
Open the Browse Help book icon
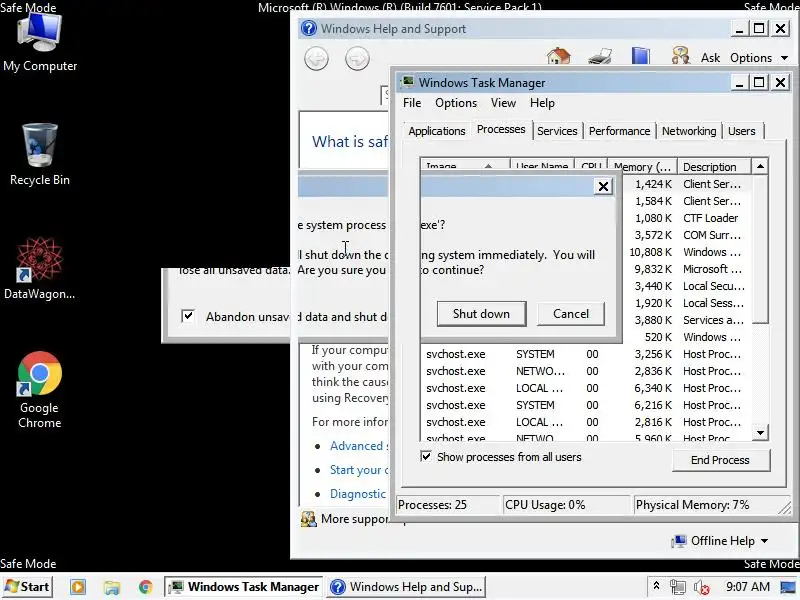pyautogui.click(x=640, y=56)
